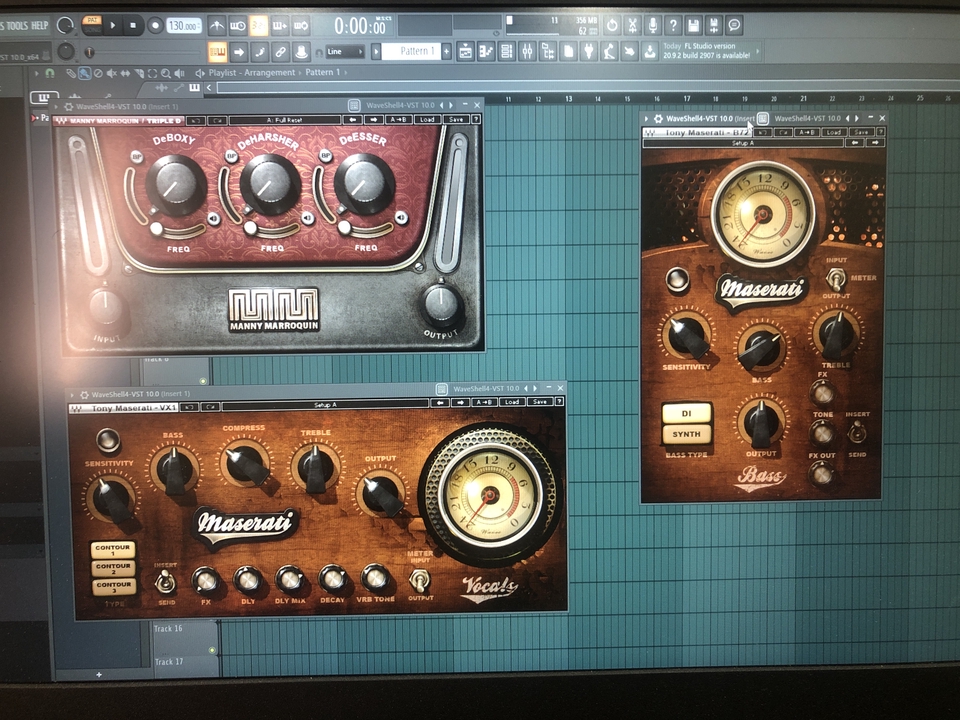Click the DeBoxy FREQ slider handle

tap(156, 229)
